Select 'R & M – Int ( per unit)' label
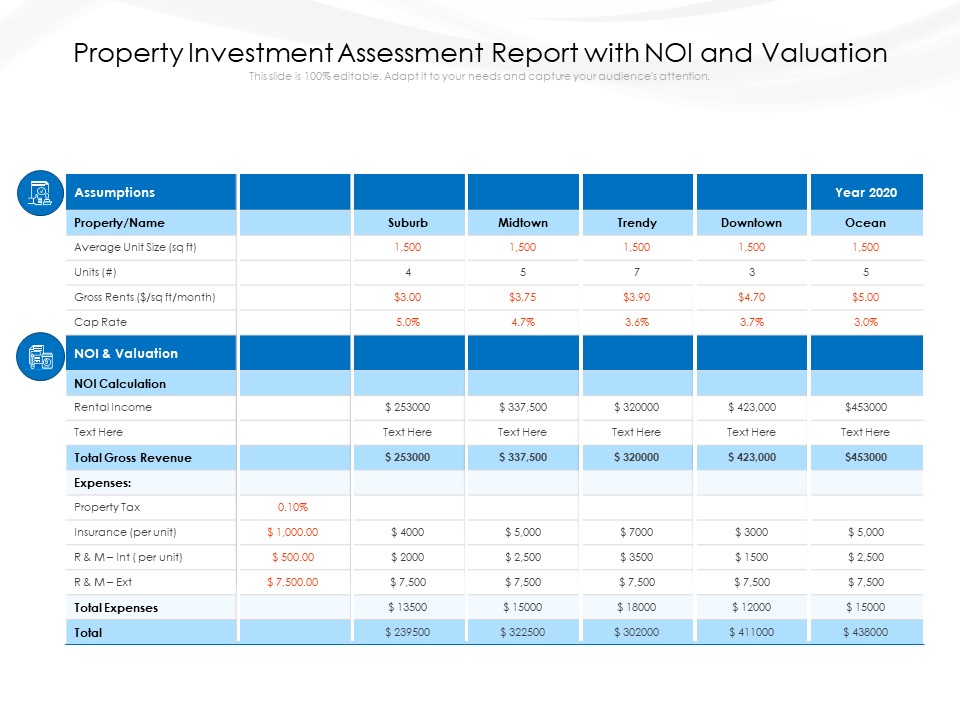 pos(129,558)
